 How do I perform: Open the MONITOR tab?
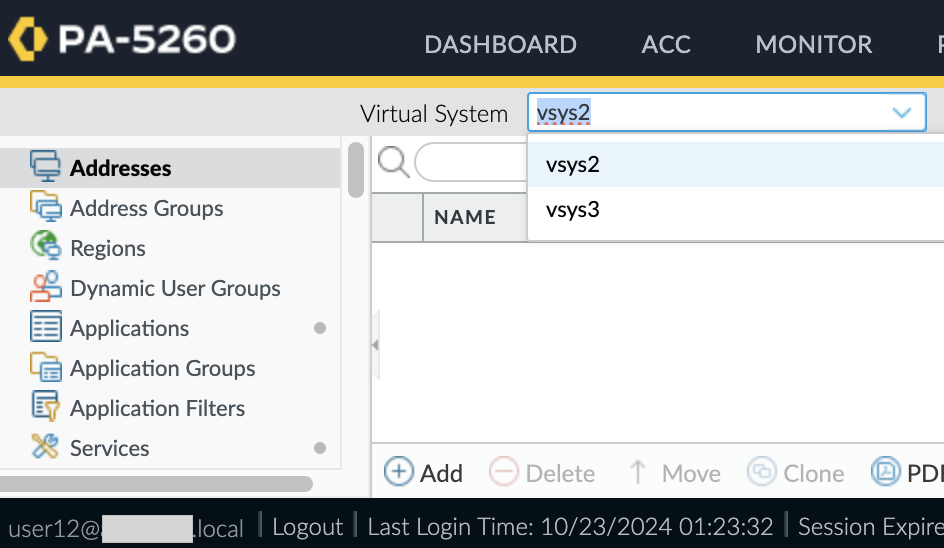[813, 45]
